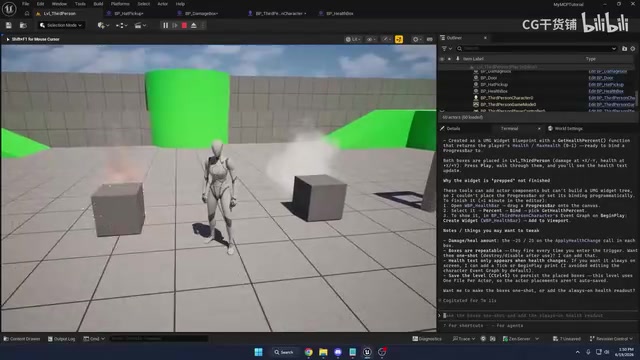The height and width of the screenshot is (360, 640).
Task: Save the current level
Action: [x=9, y=25]
